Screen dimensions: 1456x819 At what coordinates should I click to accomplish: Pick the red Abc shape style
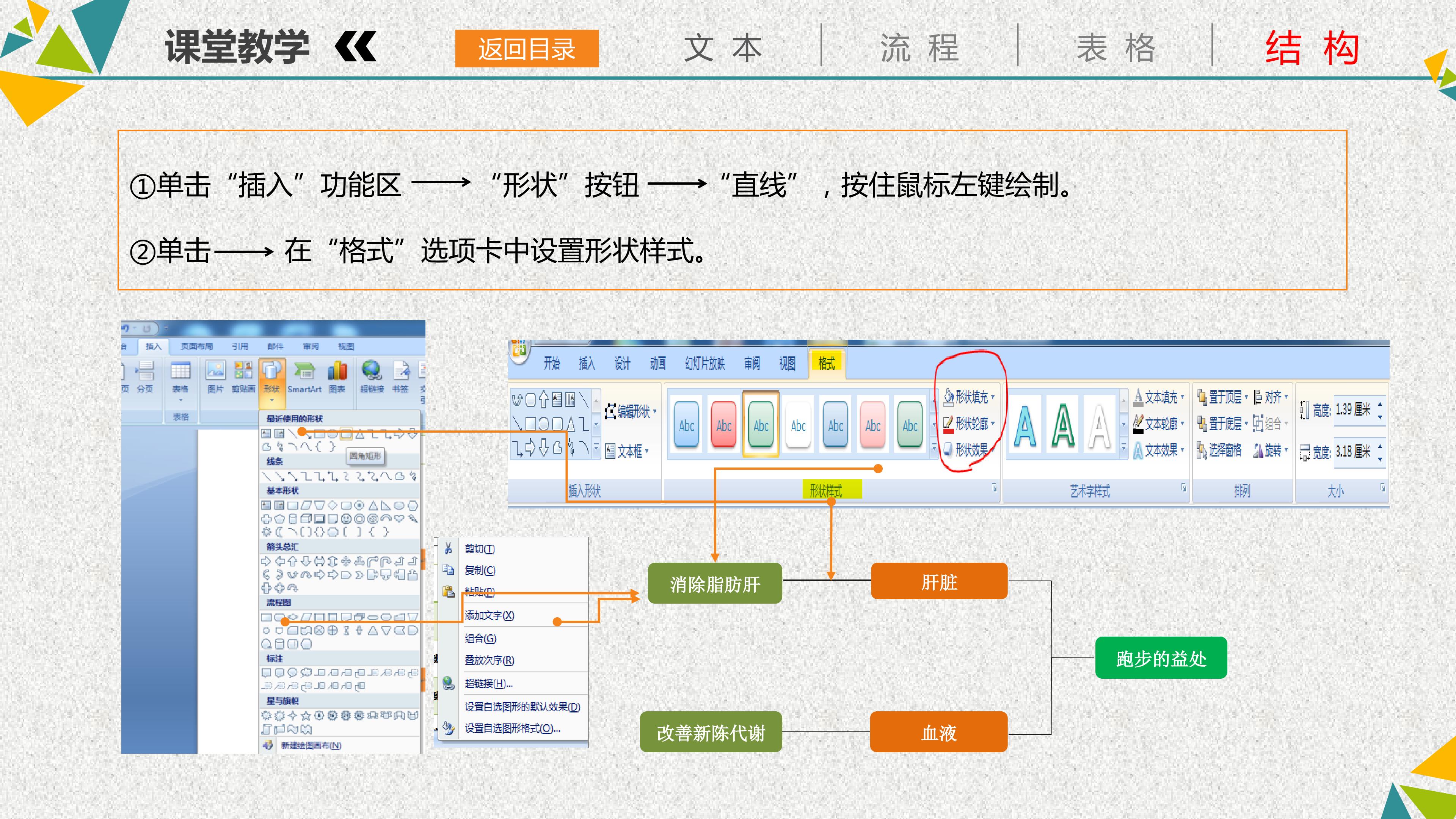coord(723,425)
